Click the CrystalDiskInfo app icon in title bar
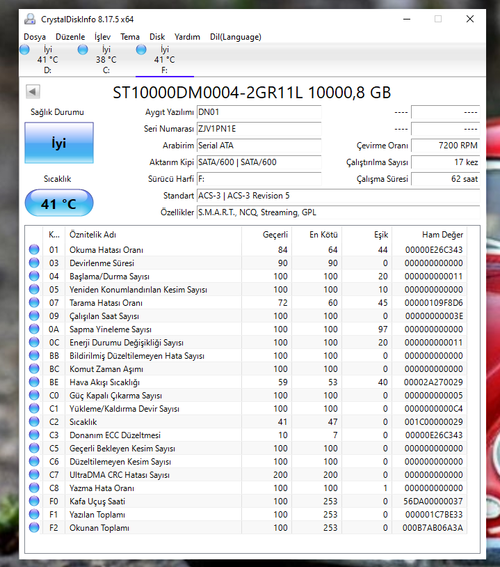 [30, 19]
